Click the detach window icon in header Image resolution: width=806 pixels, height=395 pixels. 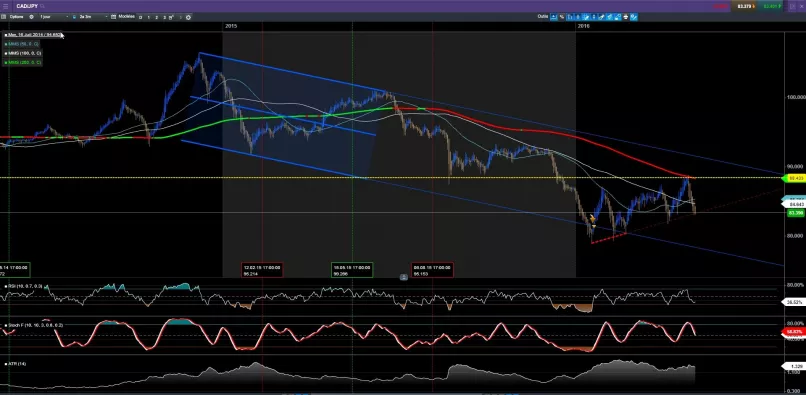click(792, 6)
